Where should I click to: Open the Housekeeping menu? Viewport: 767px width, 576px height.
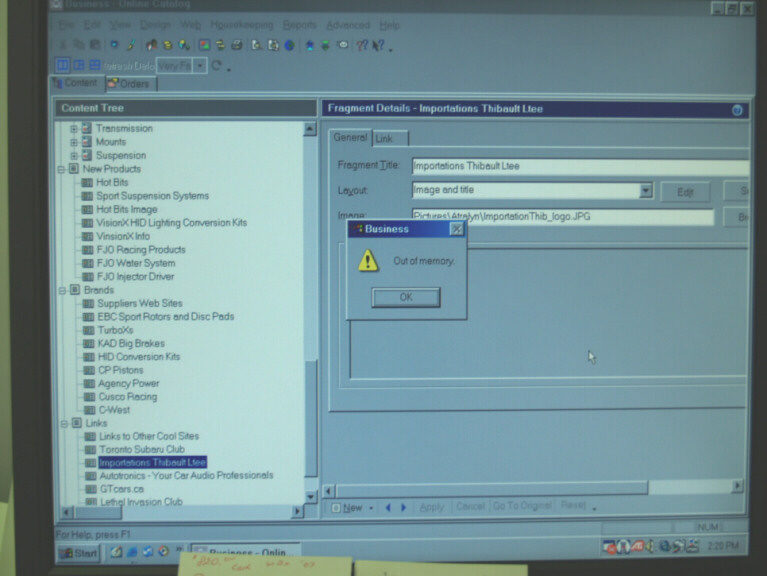click(236, 25)
